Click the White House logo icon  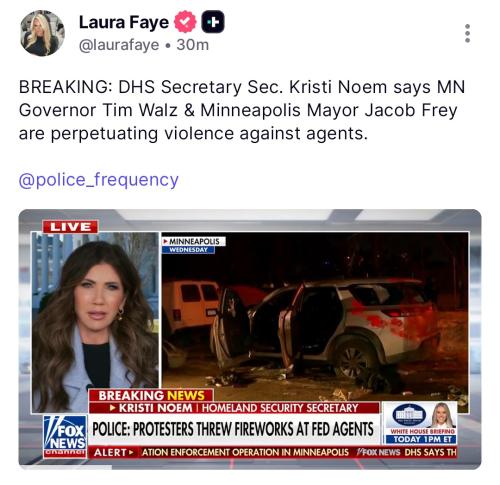(409, 415)
